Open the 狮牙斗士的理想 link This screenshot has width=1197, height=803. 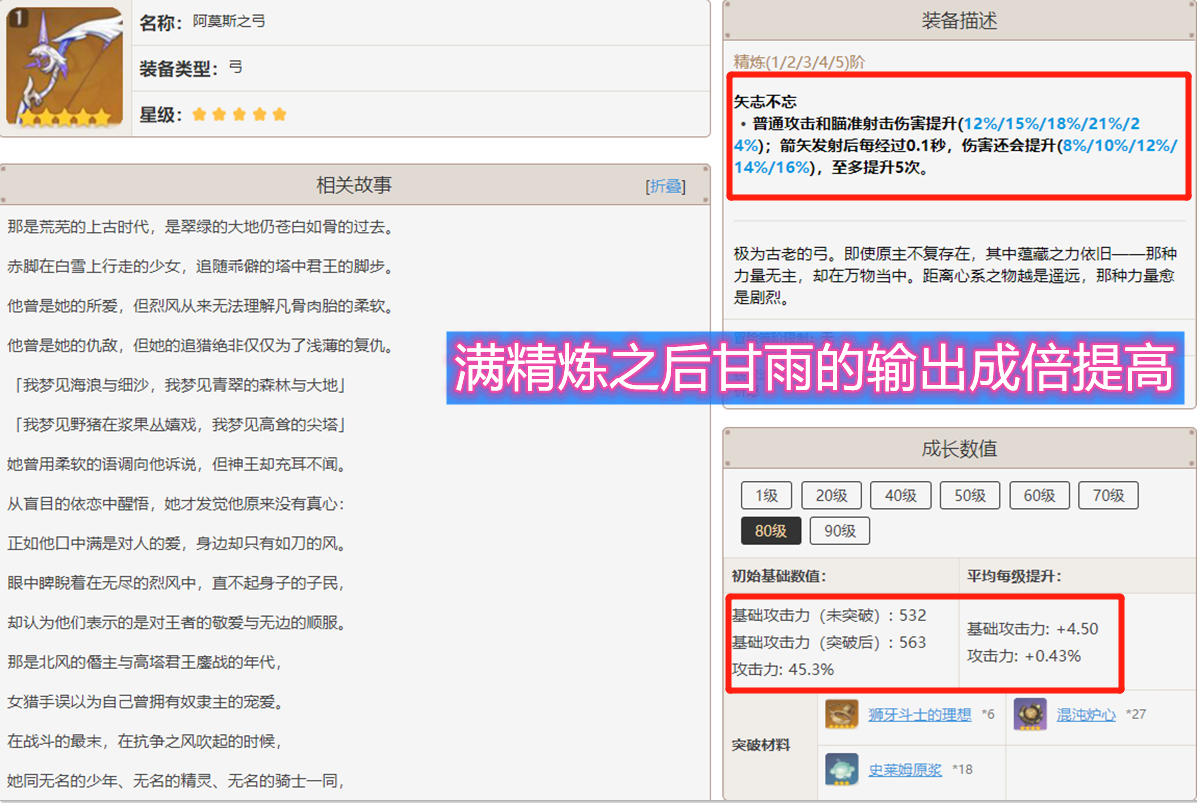[x=919, y=715]
